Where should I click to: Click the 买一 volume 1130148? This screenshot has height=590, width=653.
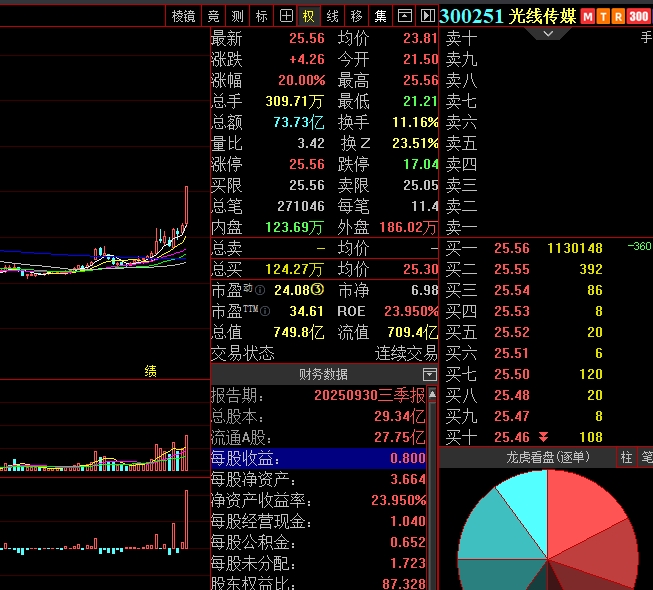[x=575, y=248]
